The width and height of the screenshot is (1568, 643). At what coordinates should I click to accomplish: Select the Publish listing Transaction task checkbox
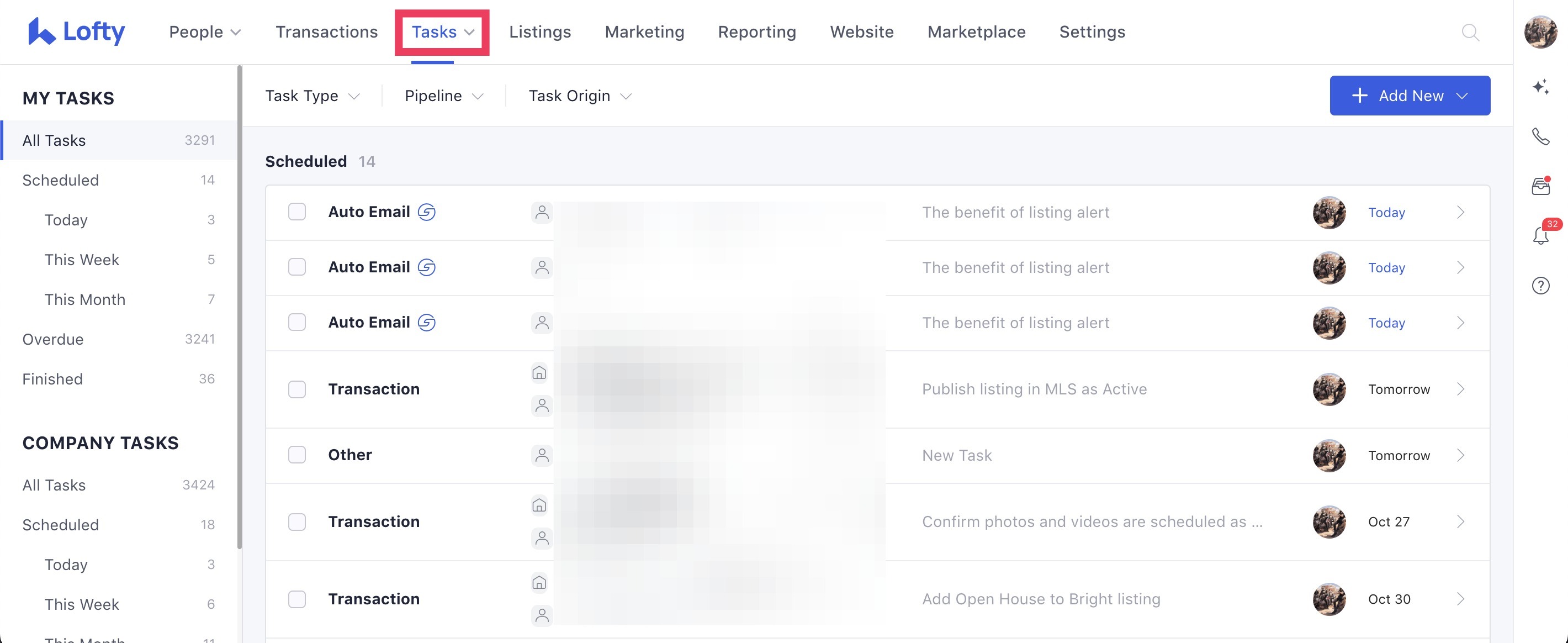click(x=297, y=389)
